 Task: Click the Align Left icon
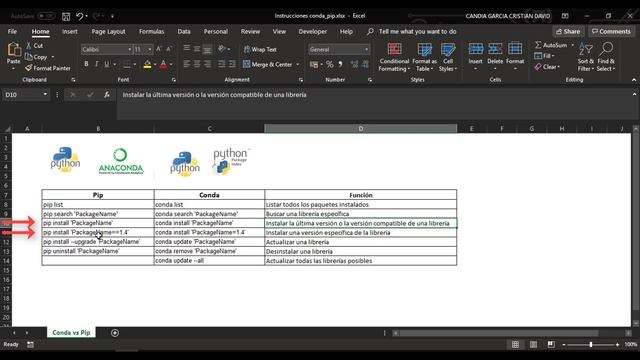(187, 64)
